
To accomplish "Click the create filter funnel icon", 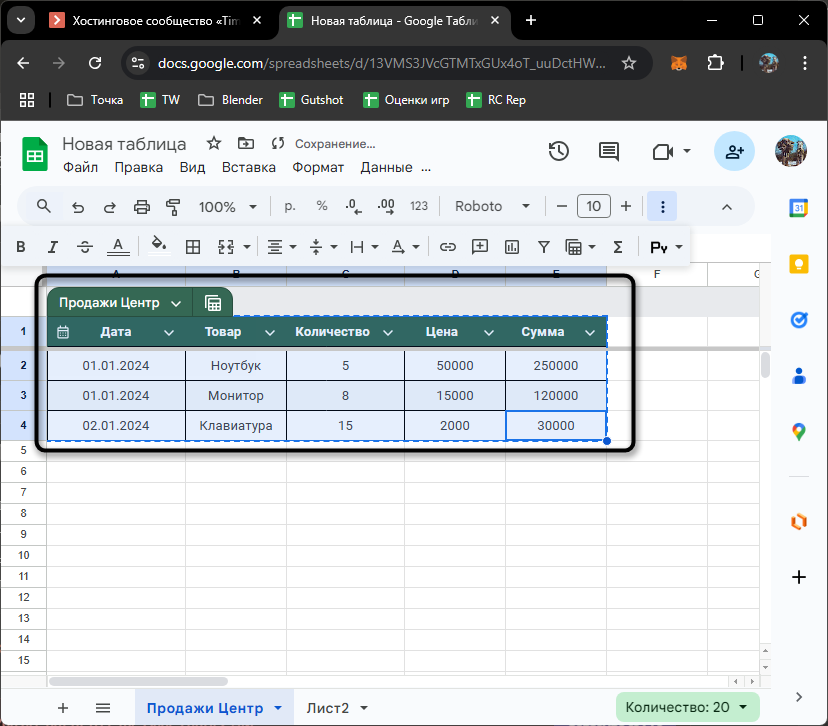I will 544,247.
